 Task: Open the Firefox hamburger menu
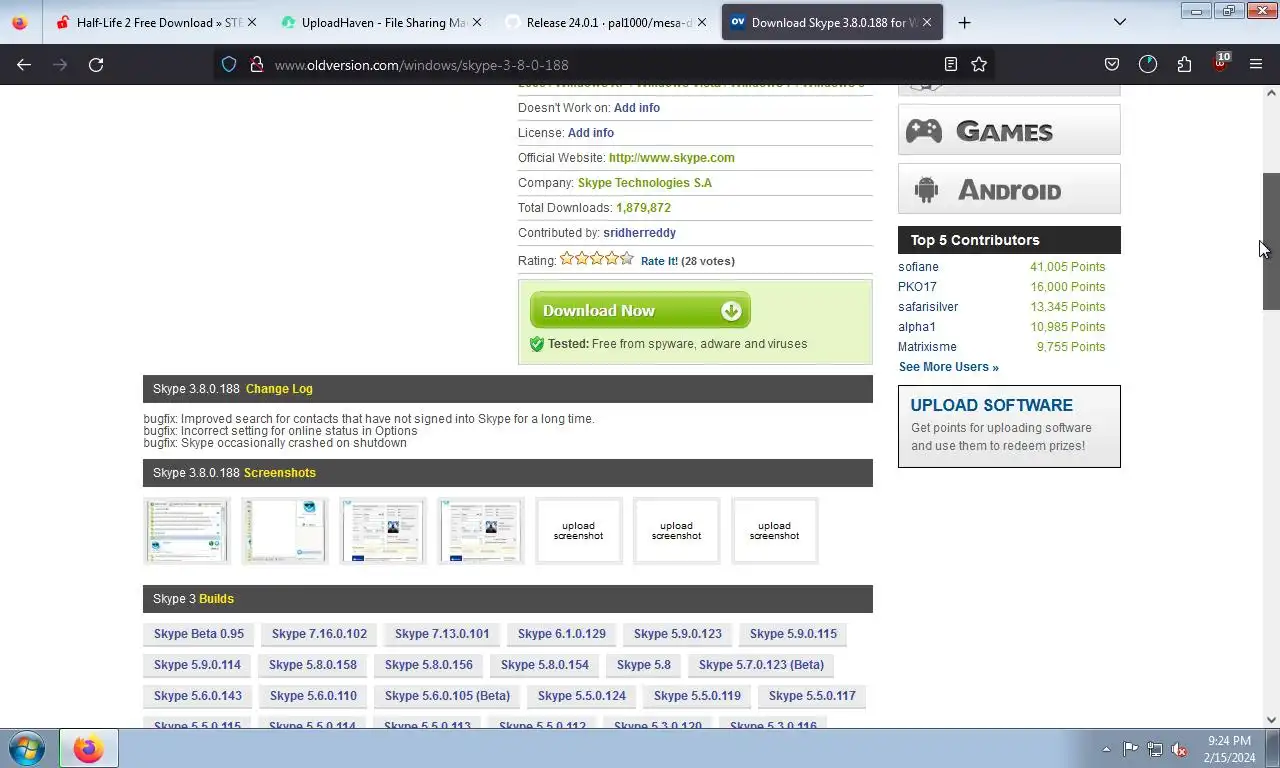pyautogui.click(x=1256, y=64)
